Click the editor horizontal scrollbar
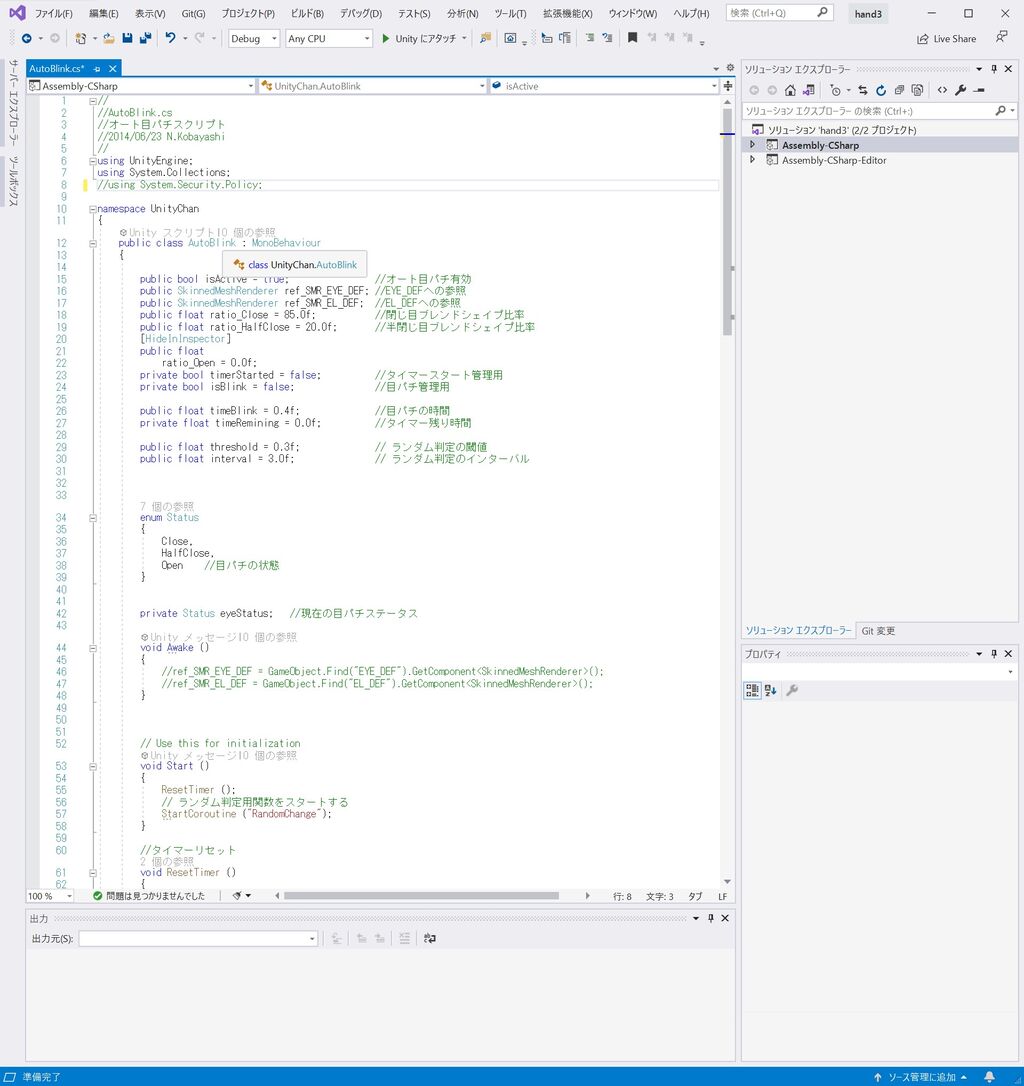 click(x=420, y=896)
